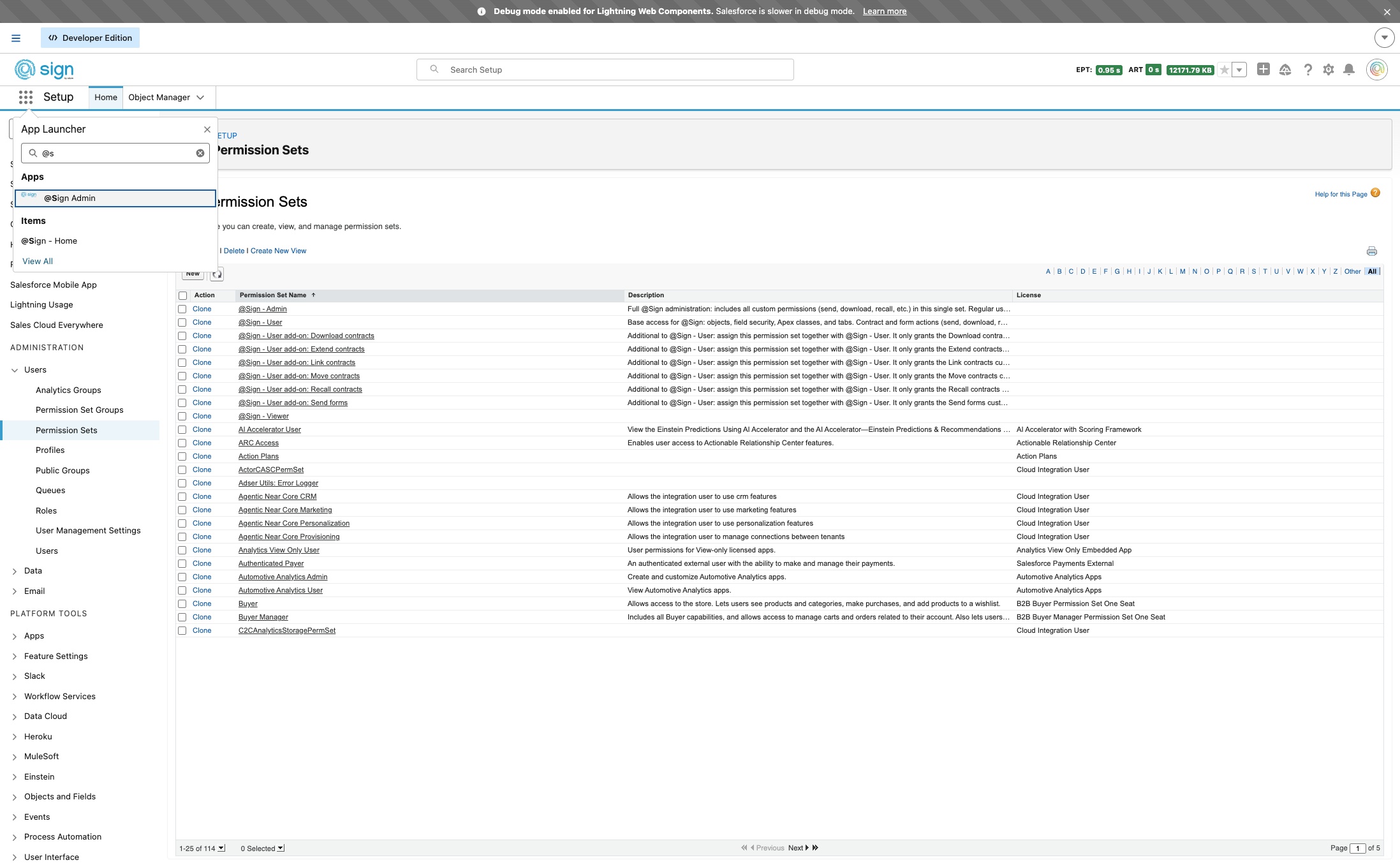This screenshot has height=867, width=1400.
Task: Open the Object Manager dropdown chevron
Action: (200, 98)
